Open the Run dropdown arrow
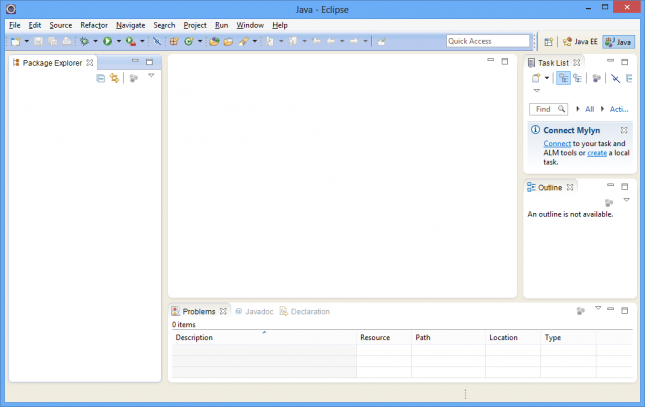 point(118,41)
